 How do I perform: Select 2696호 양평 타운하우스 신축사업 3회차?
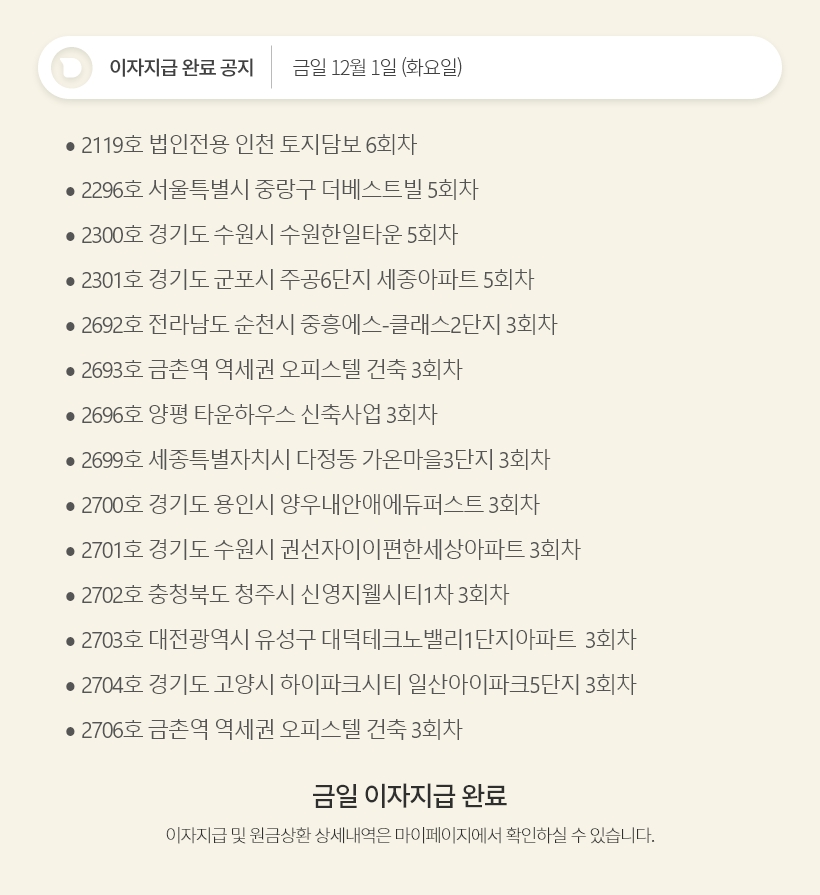[259, 415]
